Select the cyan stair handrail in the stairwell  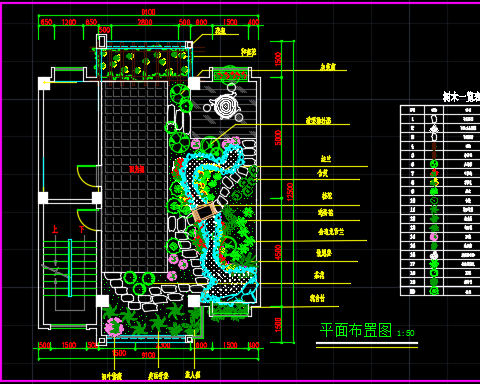point(70,268)
